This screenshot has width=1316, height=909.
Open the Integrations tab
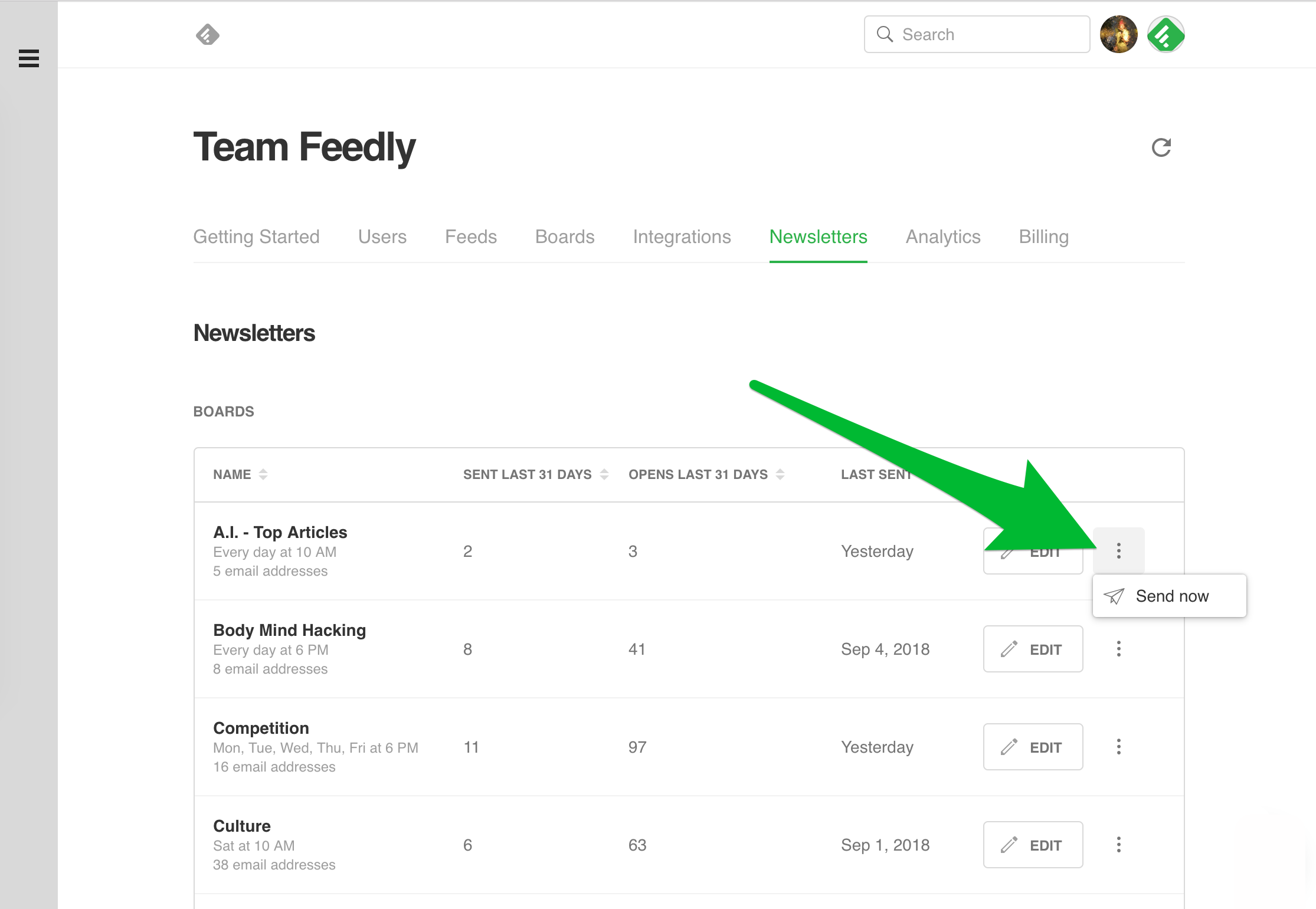pos(682,237)
